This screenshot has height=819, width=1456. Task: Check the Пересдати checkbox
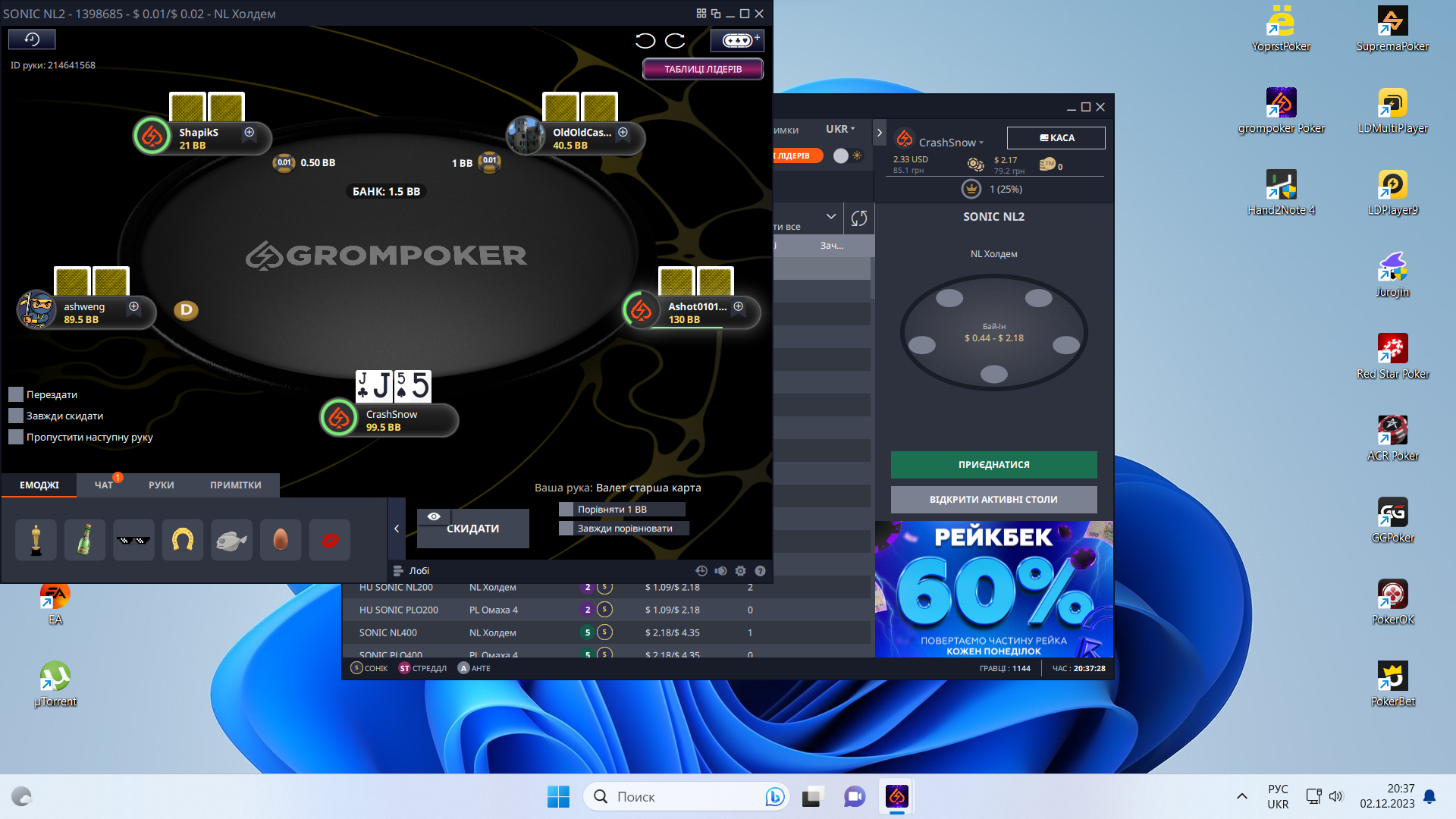click(x=16, y=394)
